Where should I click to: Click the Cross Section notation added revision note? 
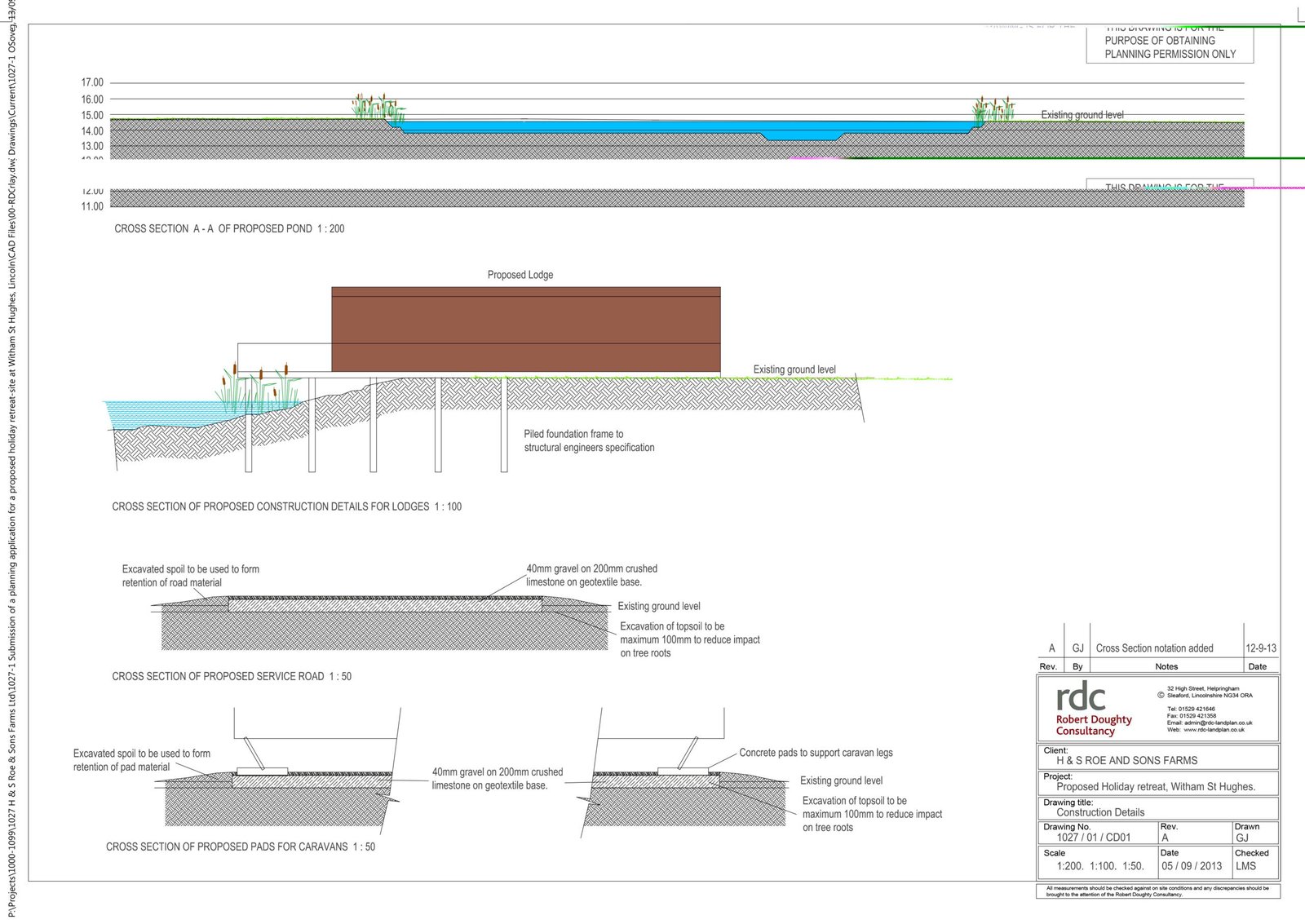point(1154,648)
